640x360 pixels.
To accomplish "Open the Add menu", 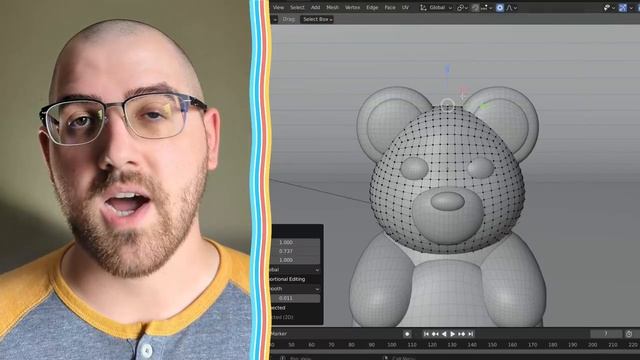I will click(316, 7).
